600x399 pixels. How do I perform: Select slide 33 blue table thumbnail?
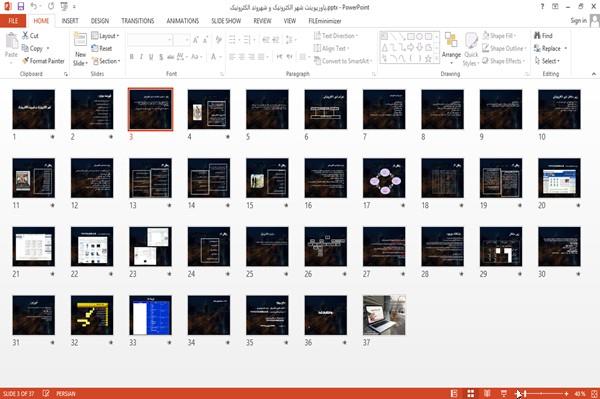pos(150,315)
